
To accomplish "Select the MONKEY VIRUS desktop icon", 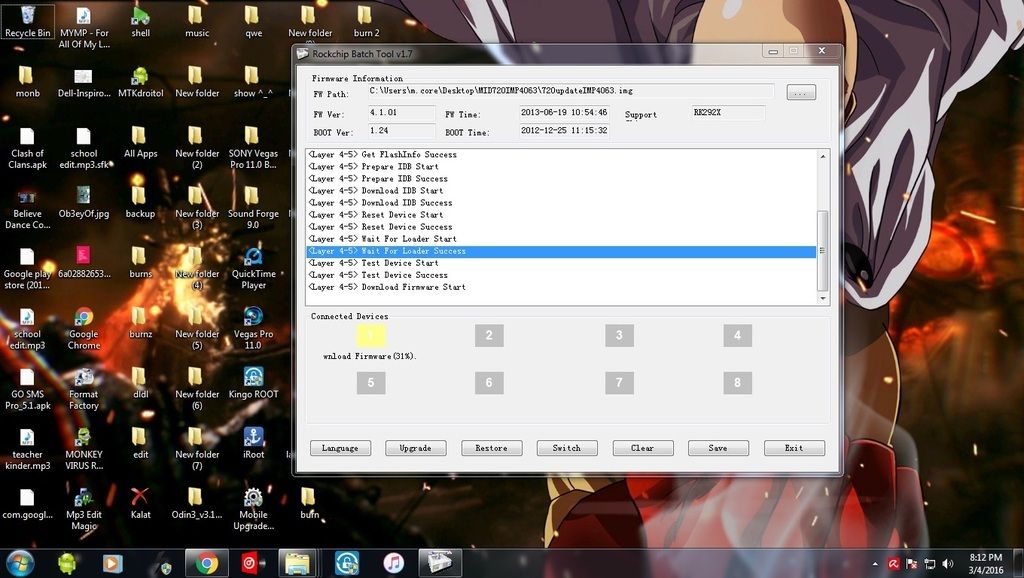I will [x=84, y=449].
